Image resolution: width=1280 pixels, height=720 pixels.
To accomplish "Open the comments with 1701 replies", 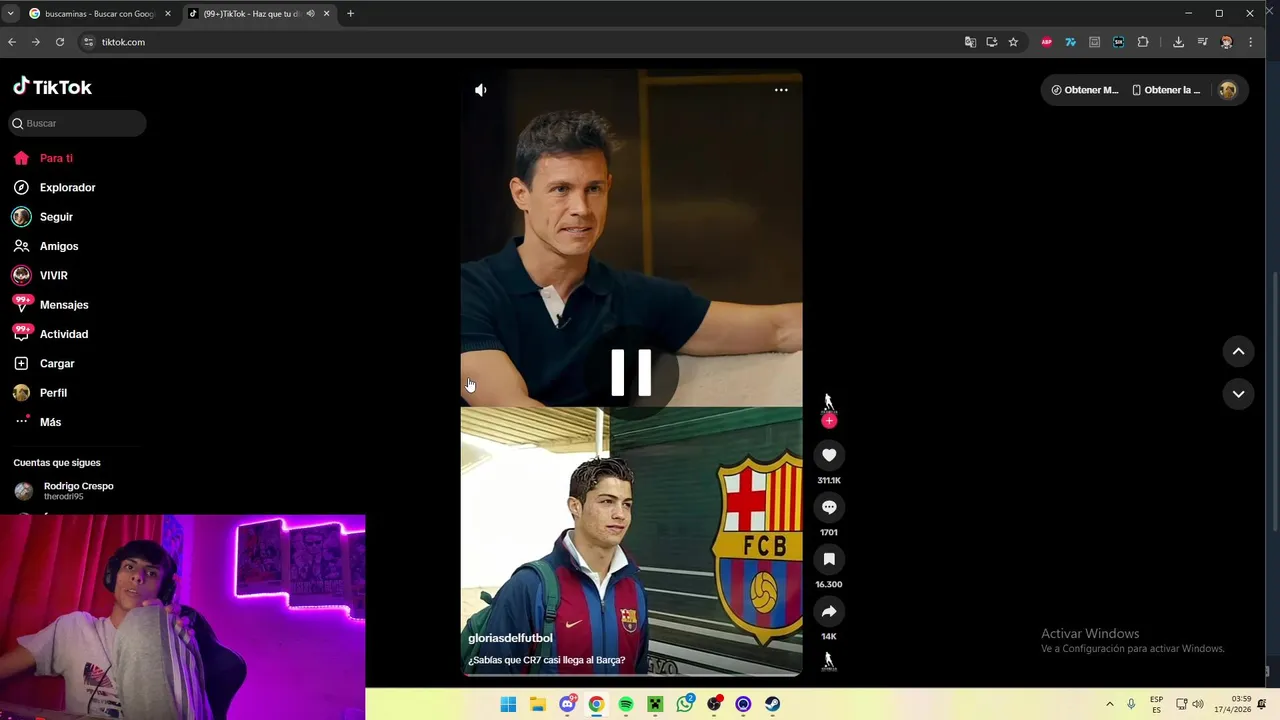I will pyautogui.click(x=829, y=507).
